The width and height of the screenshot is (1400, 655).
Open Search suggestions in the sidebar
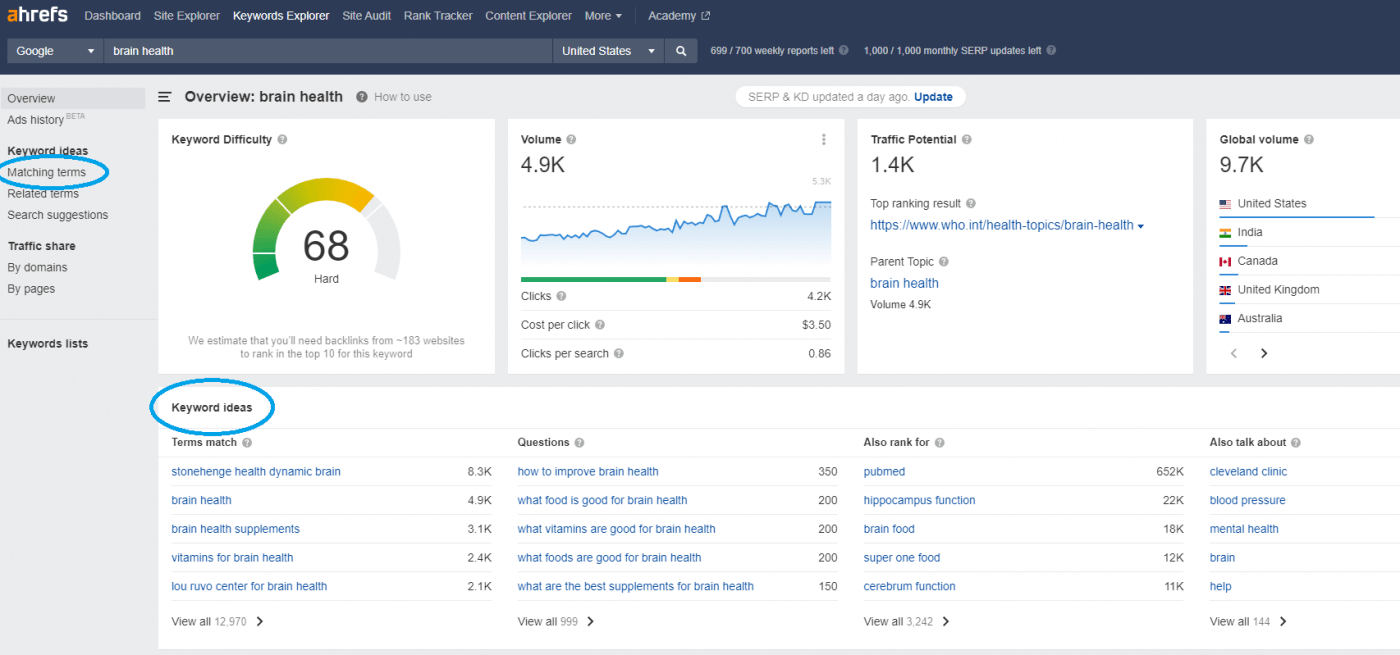click(57, 215)
